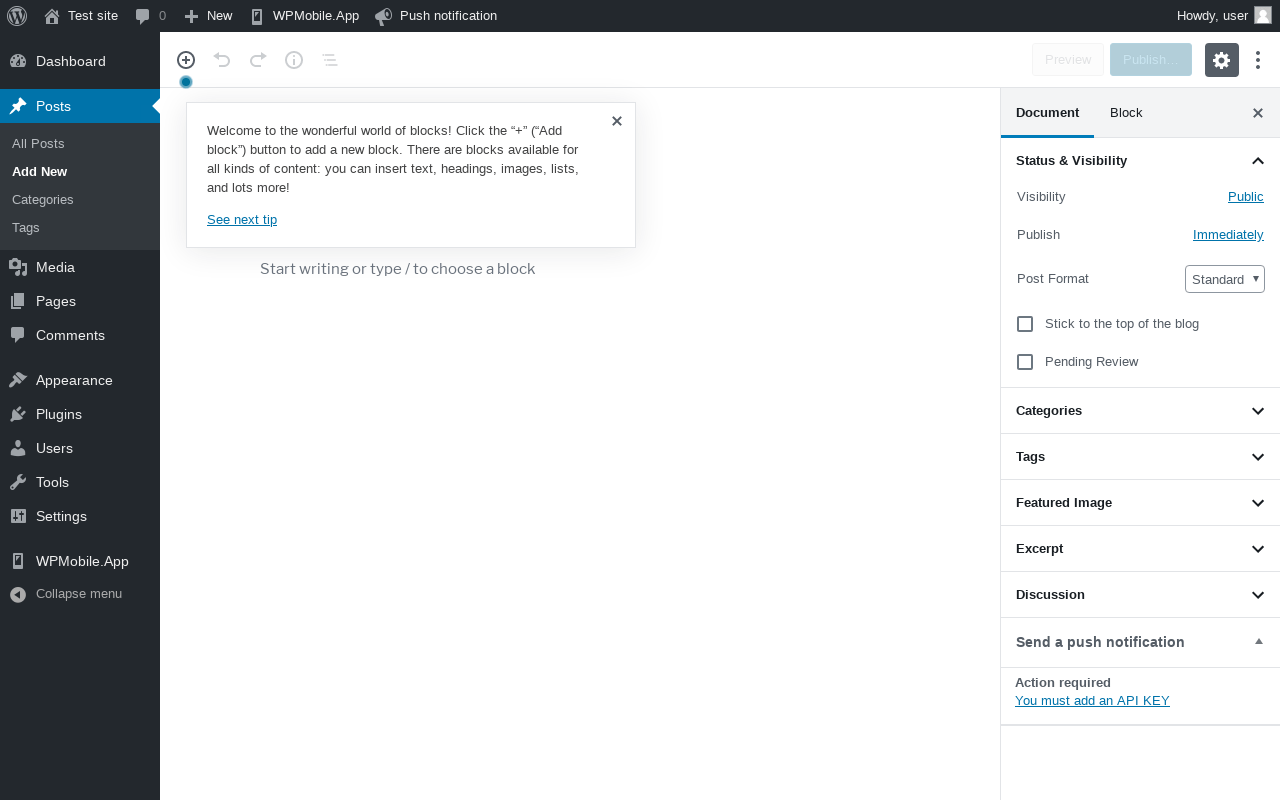Screen dimensions: 1280x800
Task: Click the See next tip link
Action: point(242,220)
